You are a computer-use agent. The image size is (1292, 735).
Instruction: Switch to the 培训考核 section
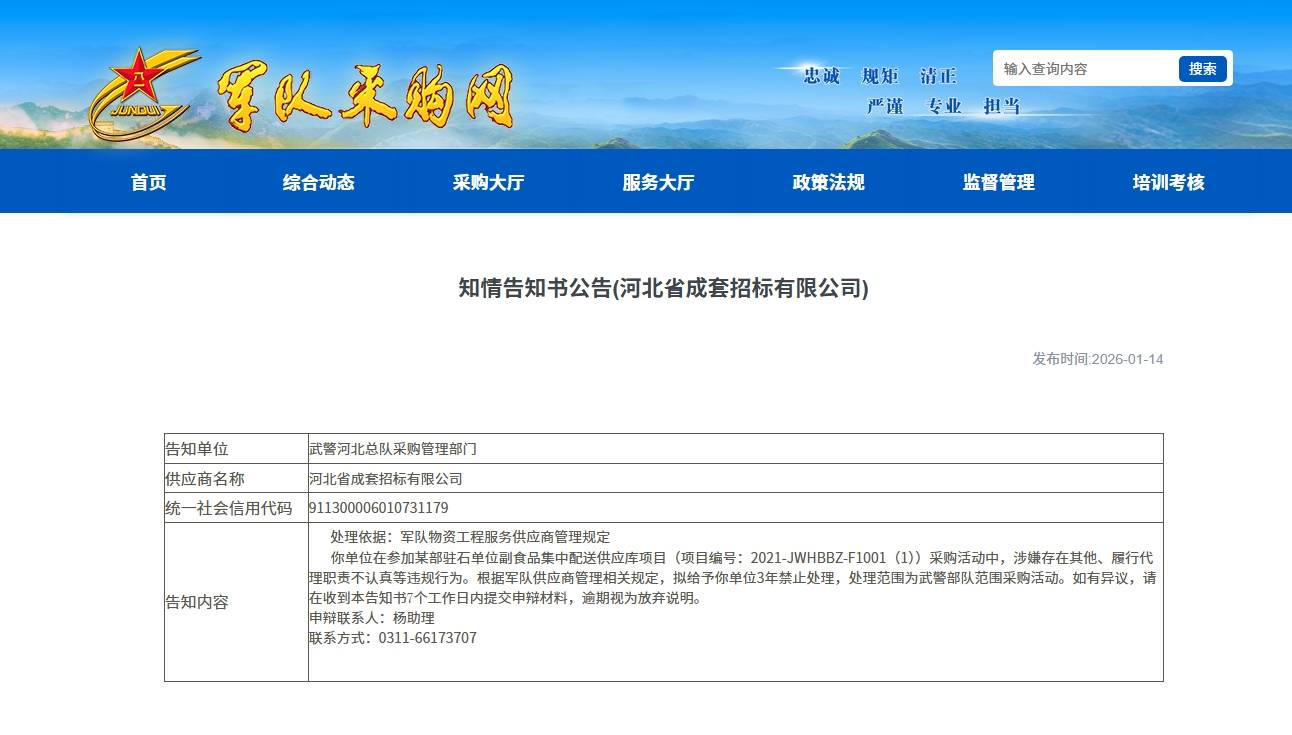coord(1168,182)
